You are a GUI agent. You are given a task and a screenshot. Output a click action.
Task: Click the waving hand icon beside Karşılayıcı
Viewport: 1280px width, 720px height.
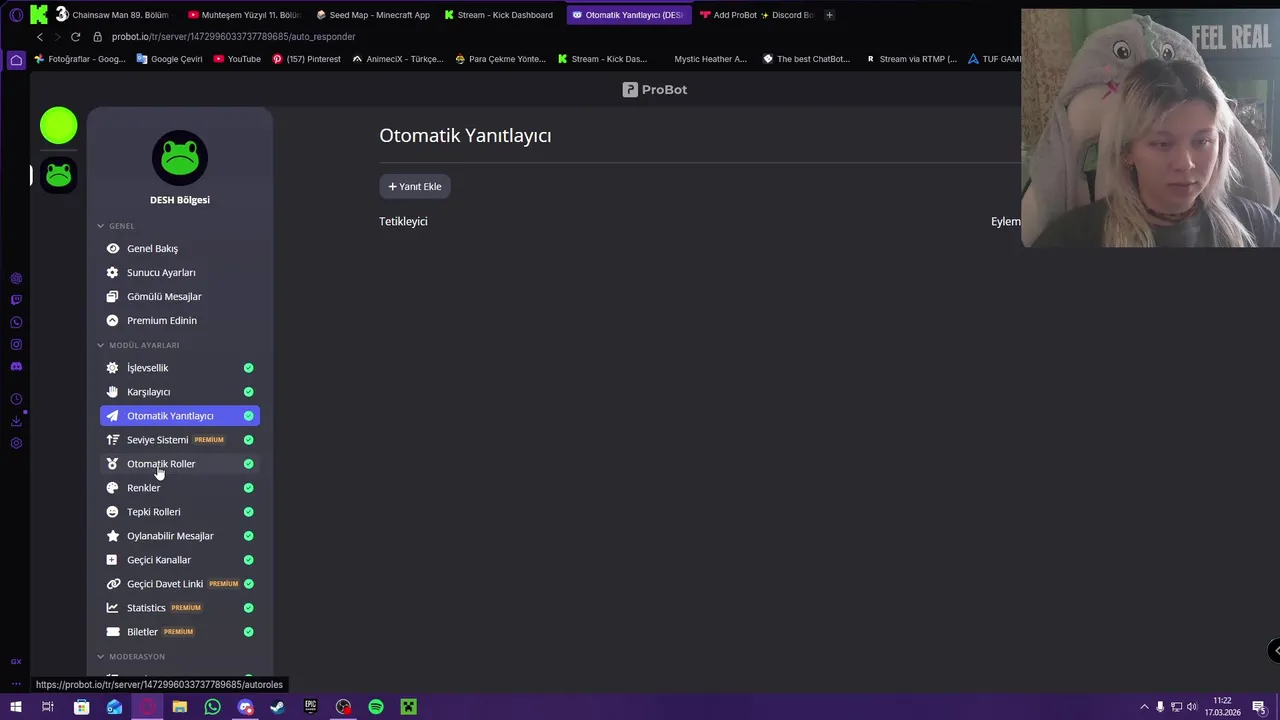click(112, 392)
